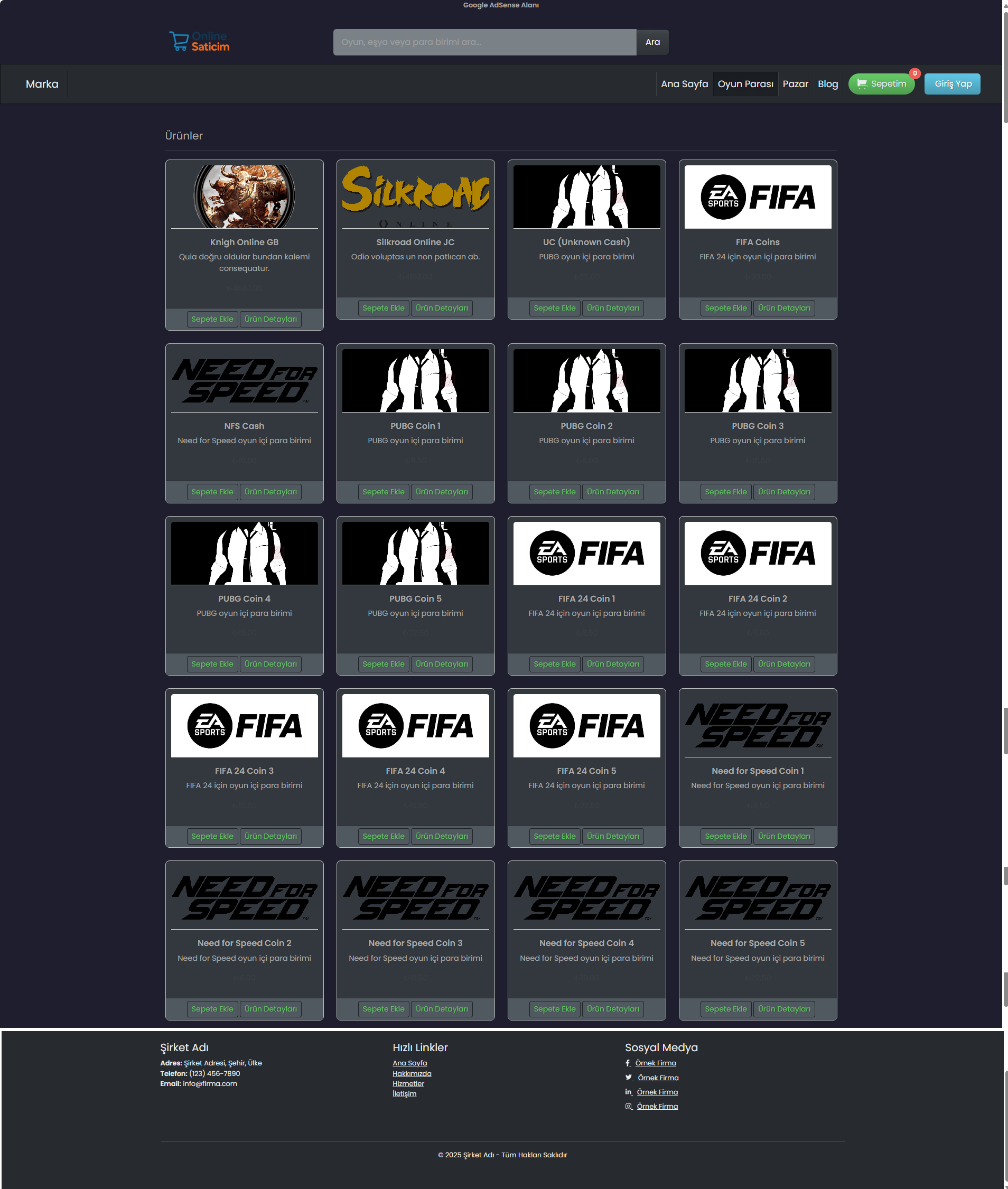This screenshot has width=1008, height=1189.
Task: Click Need for Speed Coin 1 image
Action: click(x=758, y=726)
